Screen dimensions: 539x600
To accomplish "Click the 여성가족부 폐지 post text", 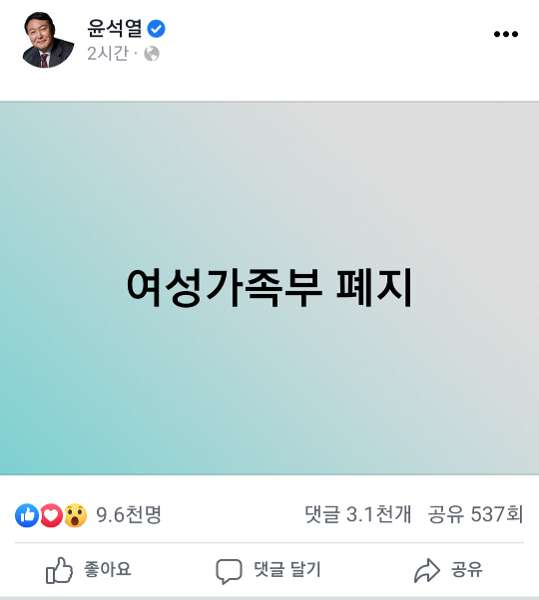I will (x=270, y=287).
